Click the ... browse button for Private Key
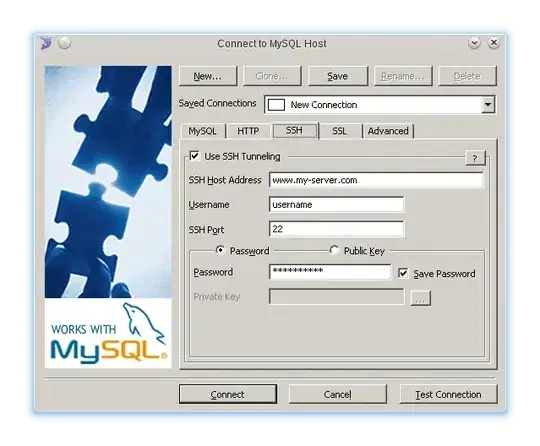Screen dimensions: 540x446 click(x=420, y=298)
